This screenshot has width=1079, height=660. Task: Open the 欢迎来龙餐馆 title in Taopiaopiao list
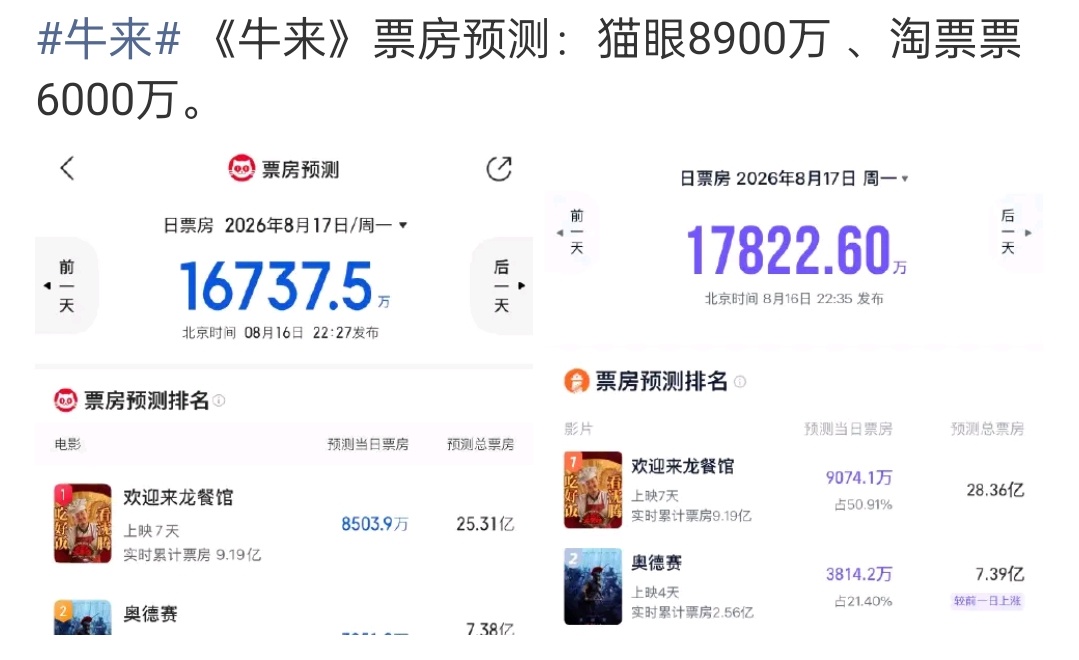pyautogui.click(x=683, y=467)
